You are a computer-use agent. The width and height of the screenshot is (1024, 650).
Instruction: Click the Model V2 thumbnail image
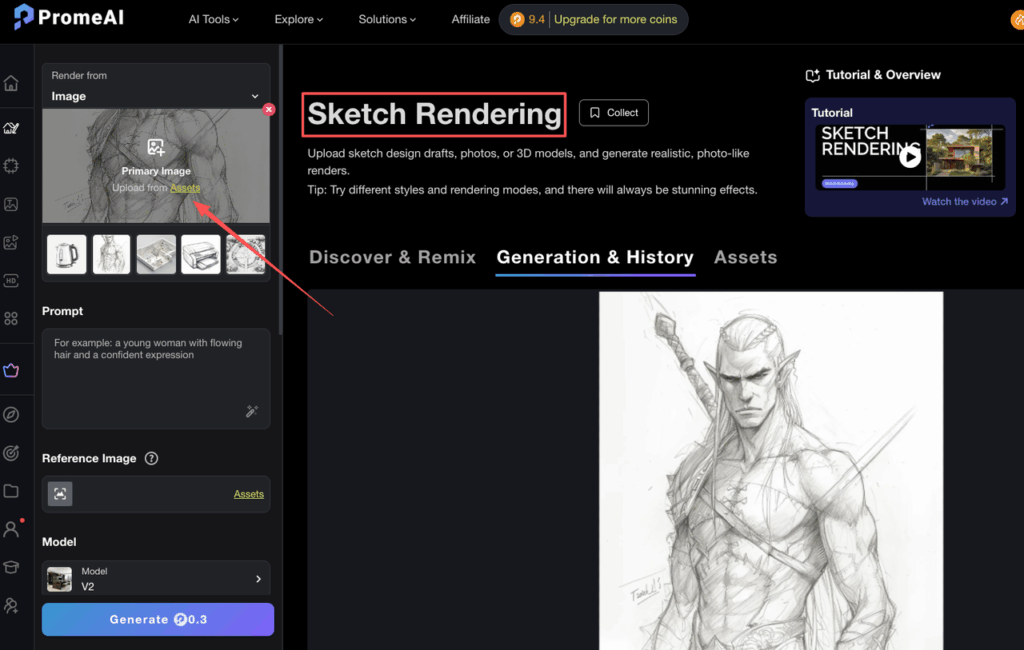(x=59, y=579)
